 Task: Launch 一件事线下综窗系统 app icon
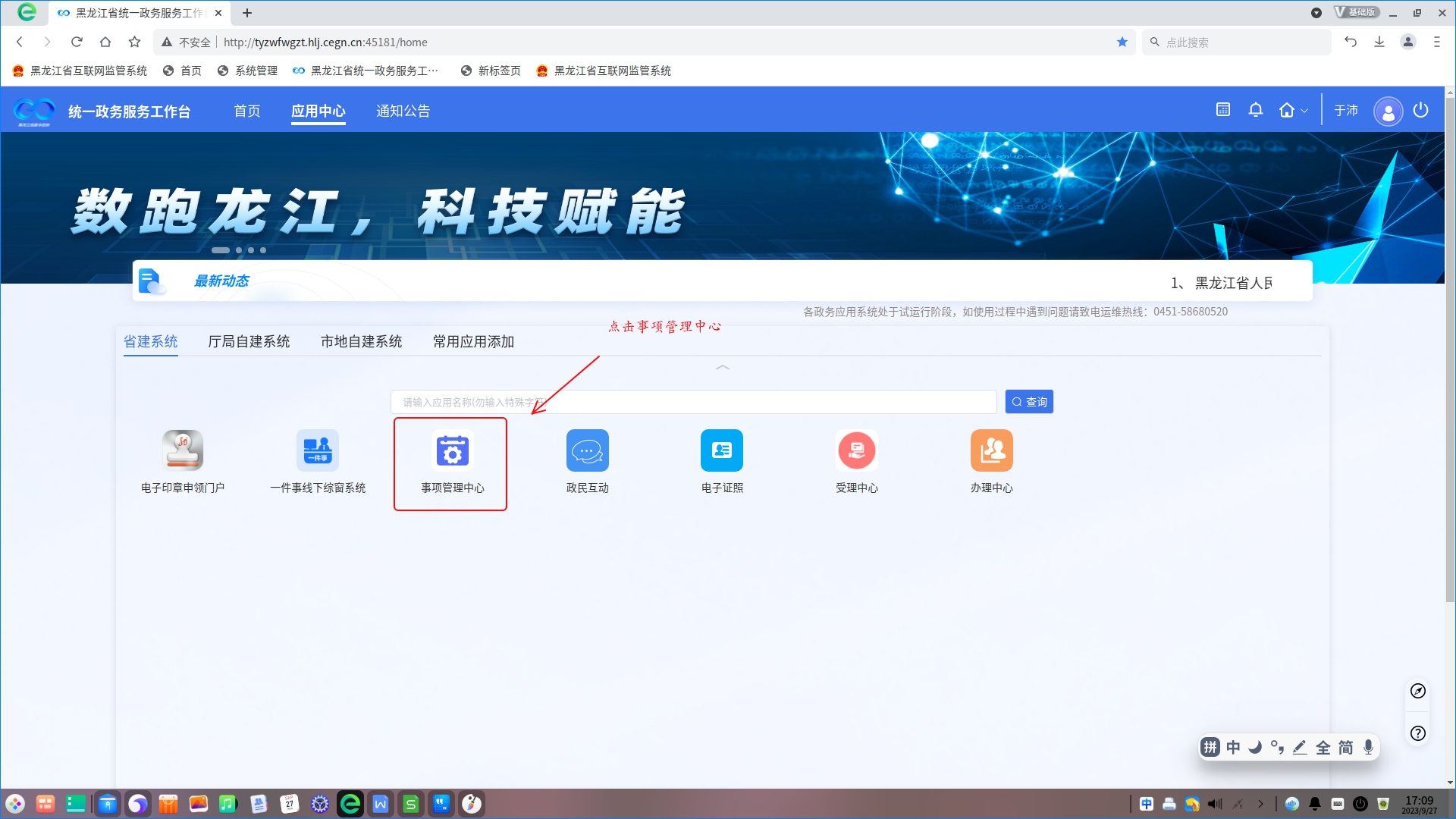click(318, 451)
